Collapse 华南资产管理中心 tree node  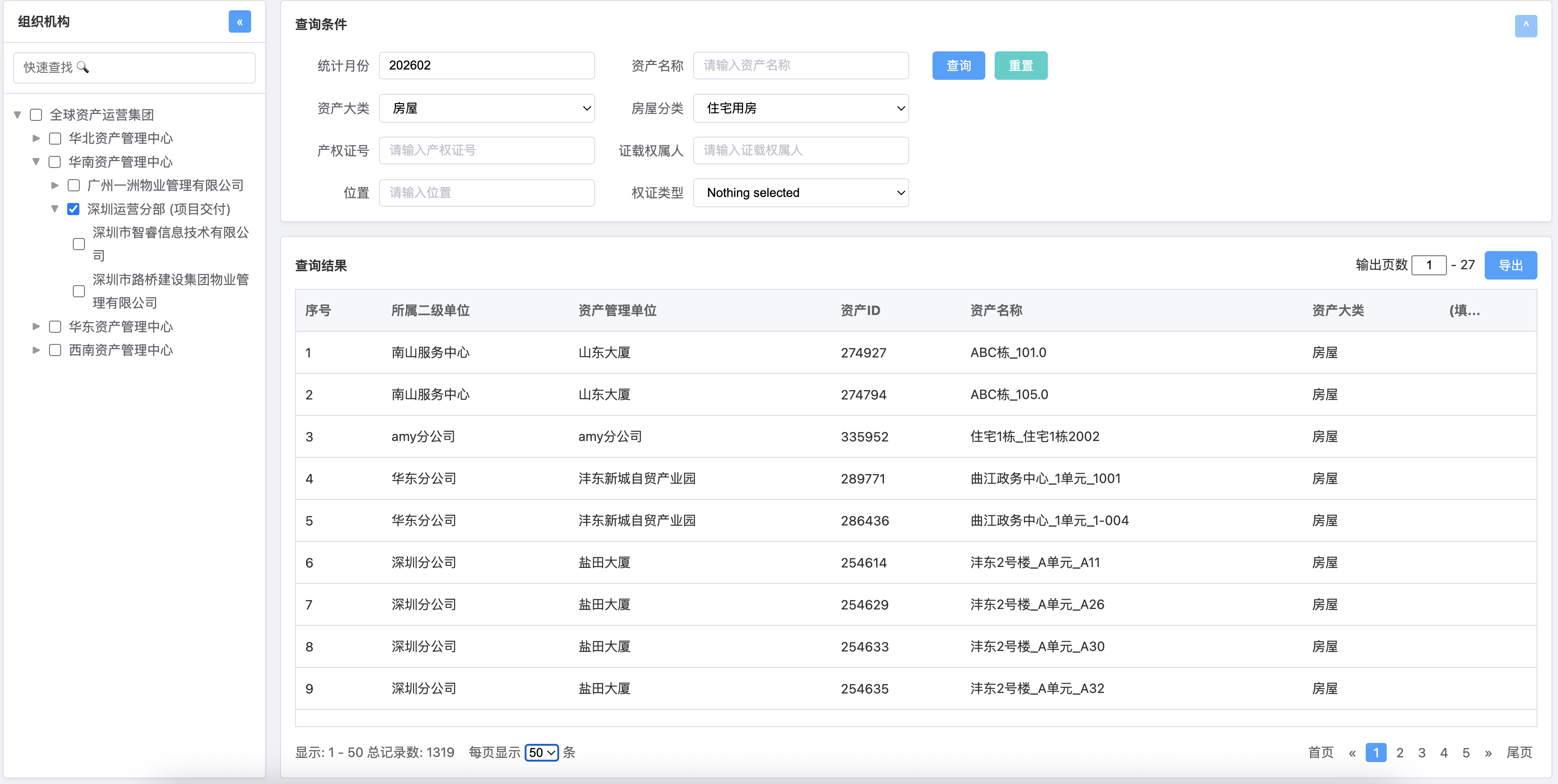pos(36,161)
